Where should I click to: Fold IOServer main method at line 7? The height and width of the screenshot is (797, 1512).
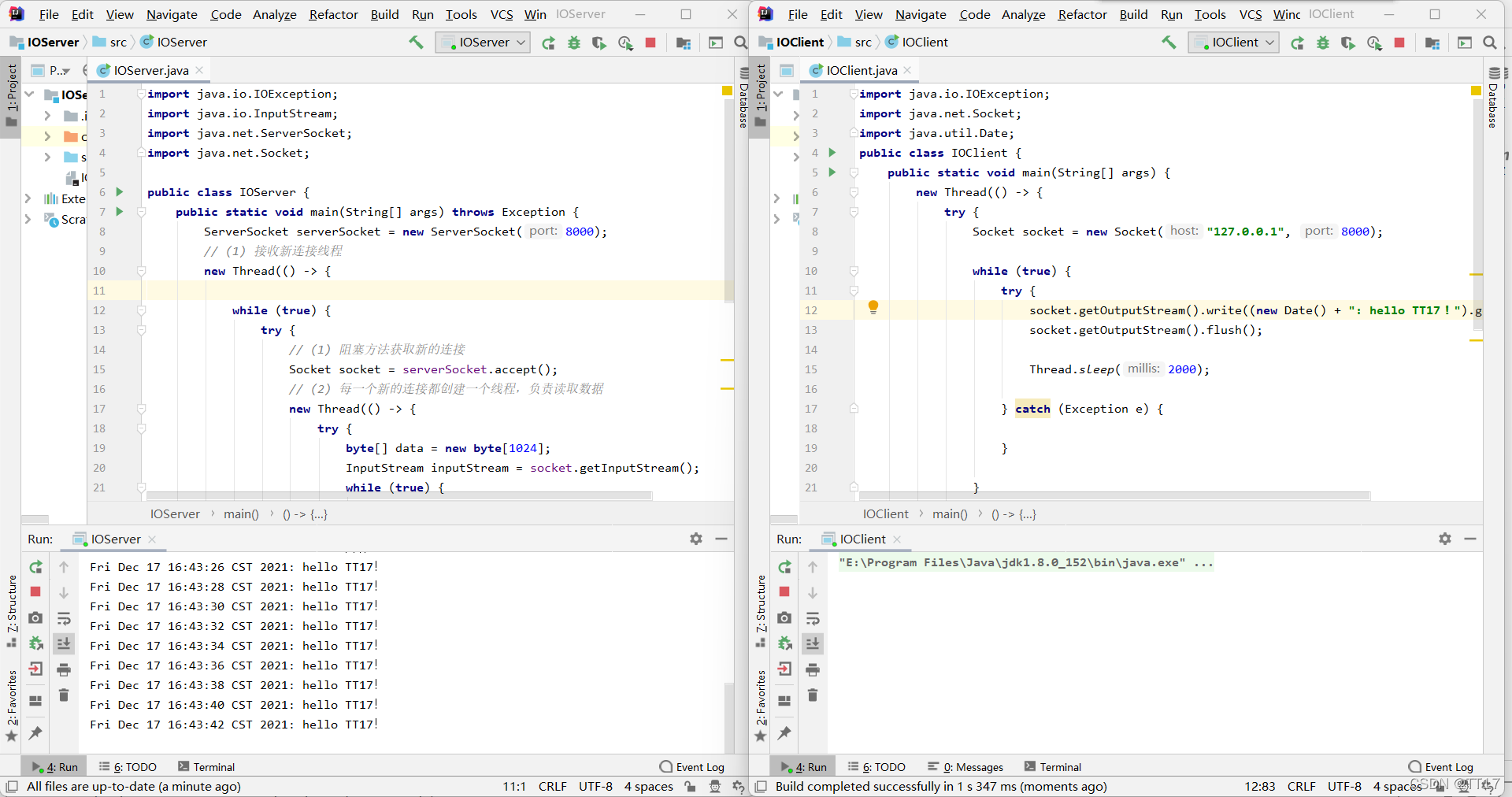[142, 212]
